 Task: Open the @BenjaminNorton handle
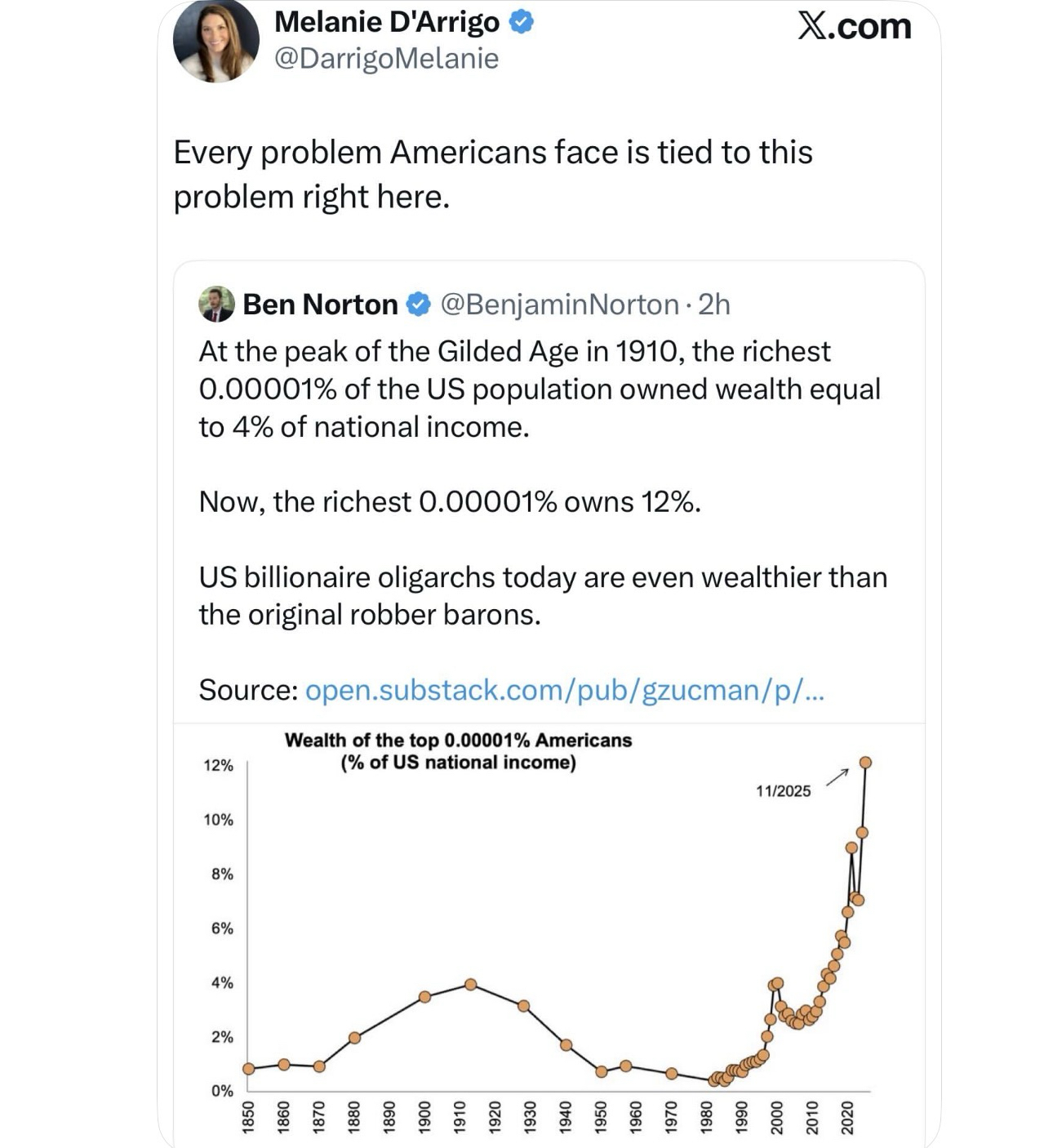[560, 305]
